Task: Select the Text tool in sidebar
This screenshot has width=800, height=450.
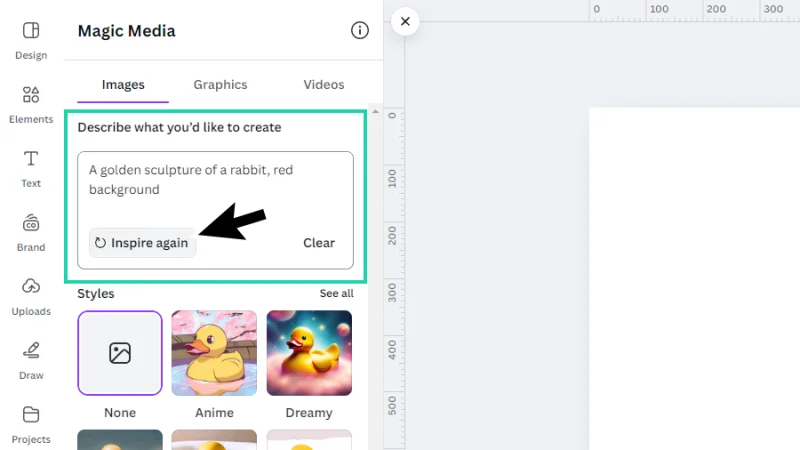Action: (31, 168)
